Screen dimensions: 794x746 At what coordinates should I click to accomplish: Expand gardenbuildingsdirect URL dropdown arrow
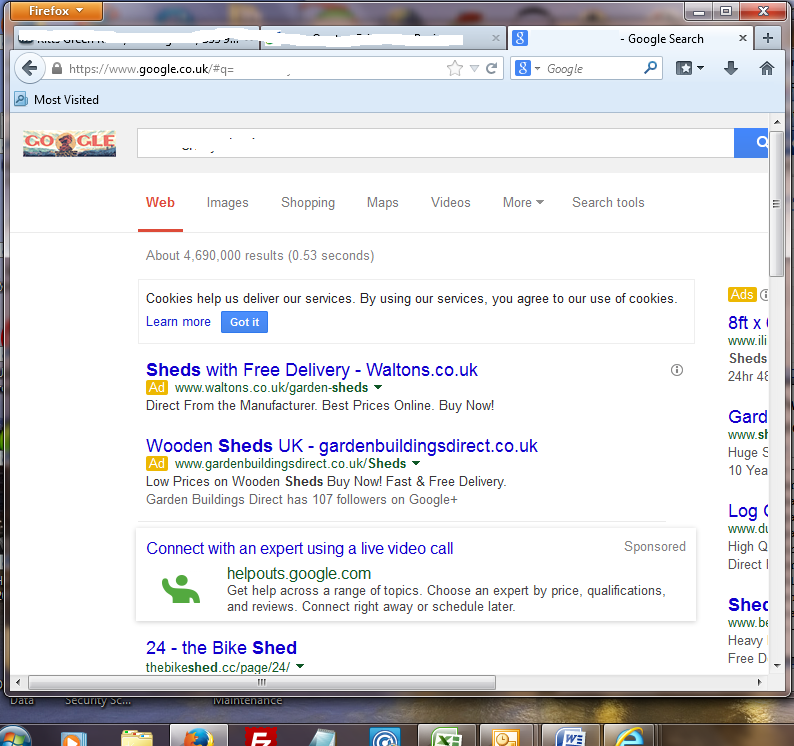tap(416, 463)
